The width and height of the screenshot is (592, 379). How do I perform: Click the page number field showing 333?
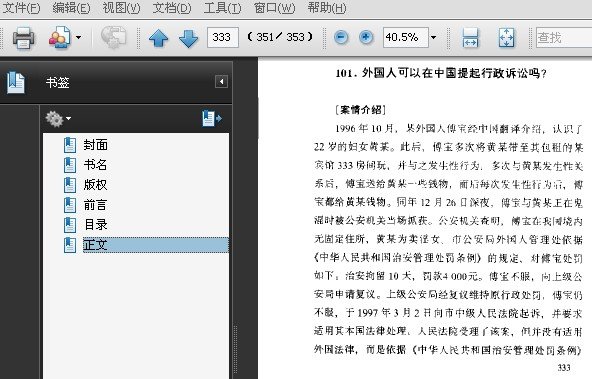[x=223, y=37]
